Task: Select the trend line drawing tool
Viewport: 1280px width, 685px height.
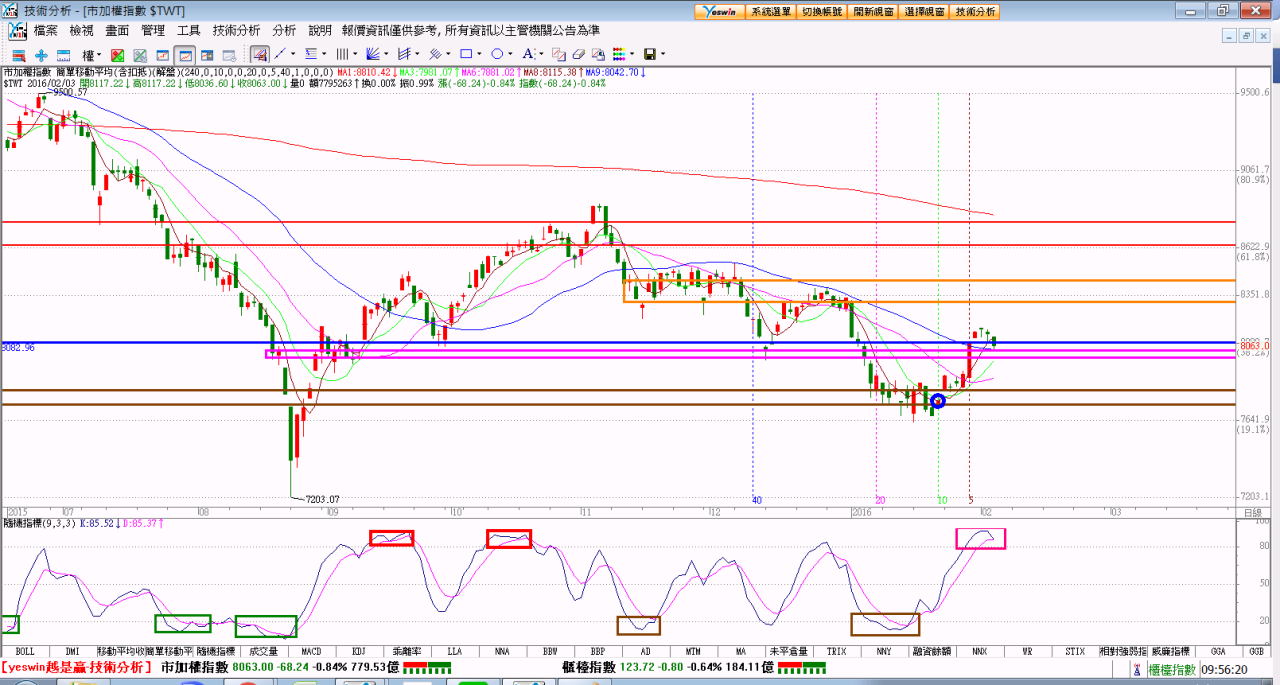Action: click(280, 54)
